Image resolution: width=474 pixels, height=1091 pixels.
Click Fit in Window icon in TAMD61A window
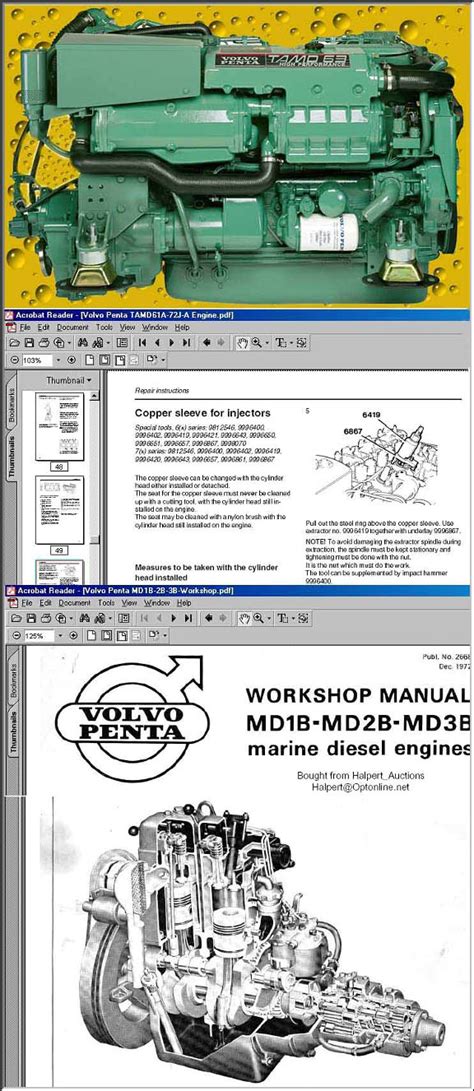click(104, 360)
